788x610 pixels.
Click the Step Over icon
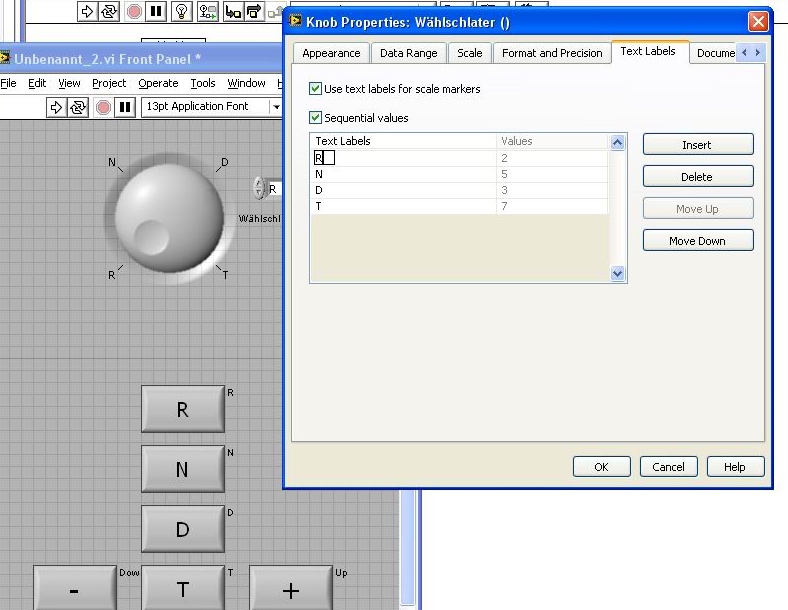pyautogui.click(x=254, y=11)
